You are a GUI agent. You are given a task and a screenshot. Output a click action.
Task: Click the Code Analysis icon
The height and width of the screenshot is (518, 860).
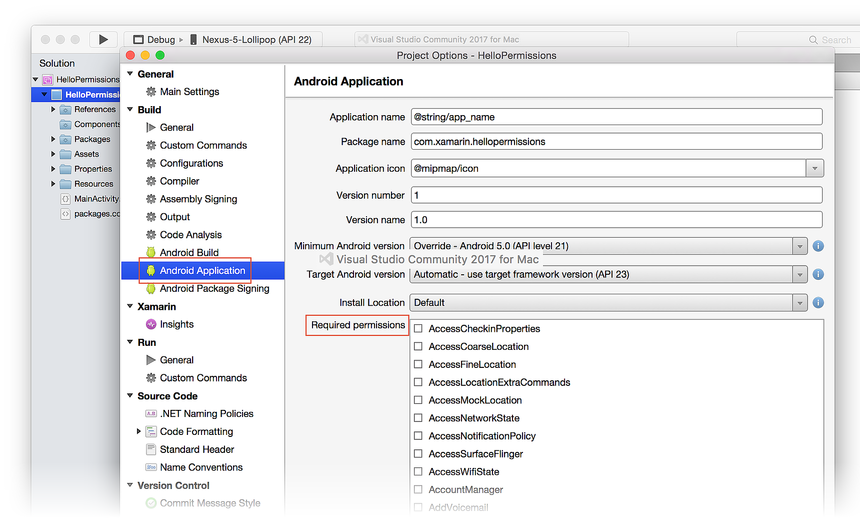(x=151, y=235)
